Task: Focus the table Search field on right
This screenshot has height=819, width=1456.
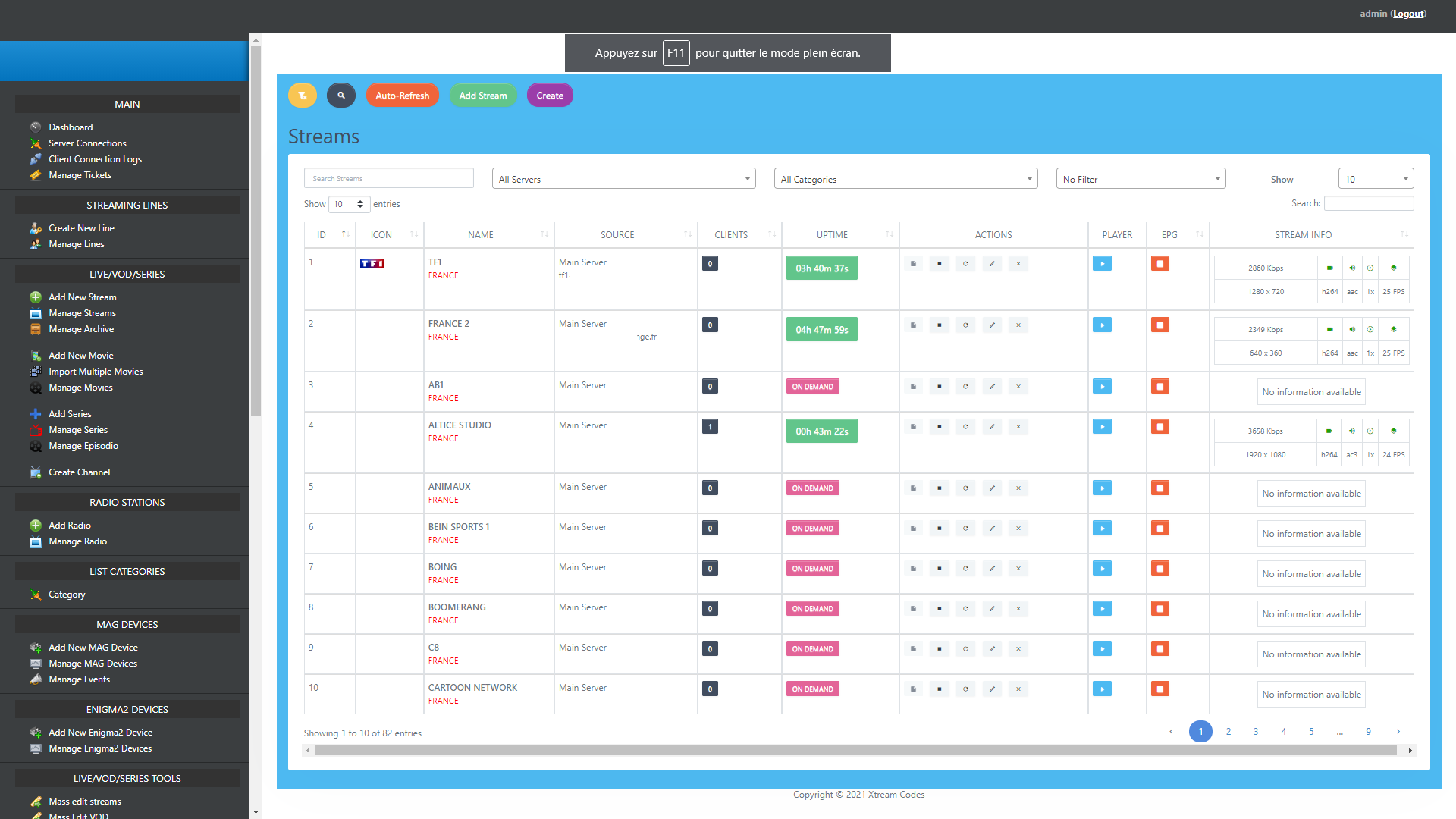Action: pos(1369,203)
